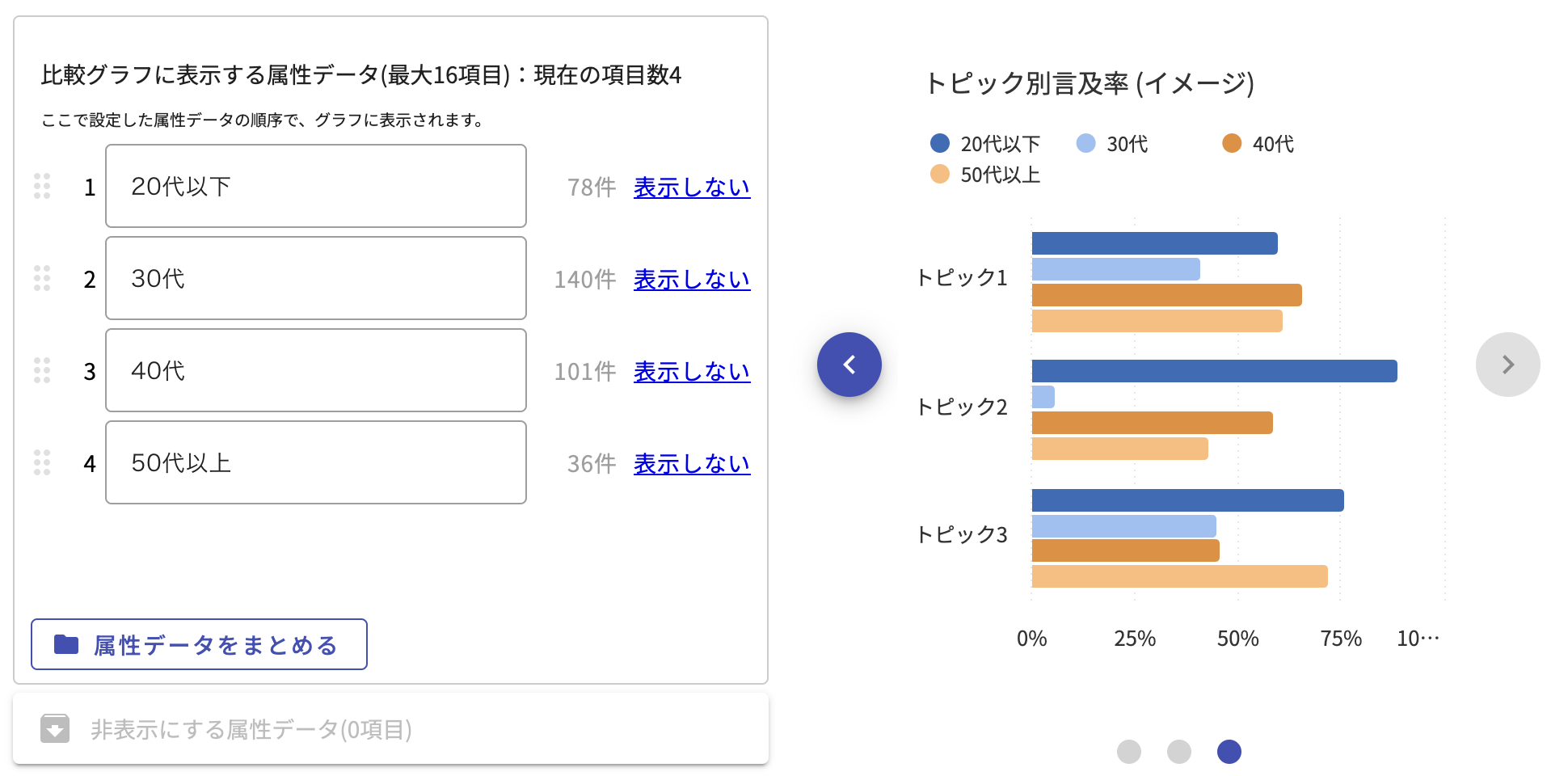Click the archive icon beside 非表示にする属性データ
The image size is (1568, 776).
(55, 728)
